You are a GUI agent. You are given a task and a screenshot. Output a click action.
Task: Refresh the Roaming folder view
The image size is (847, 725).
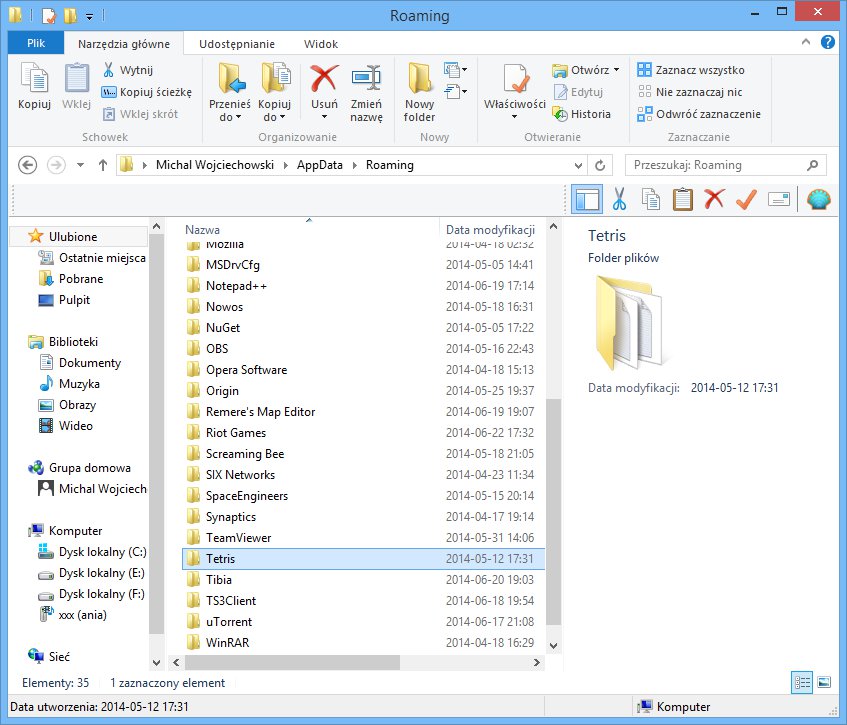click(x=600, y=165)
